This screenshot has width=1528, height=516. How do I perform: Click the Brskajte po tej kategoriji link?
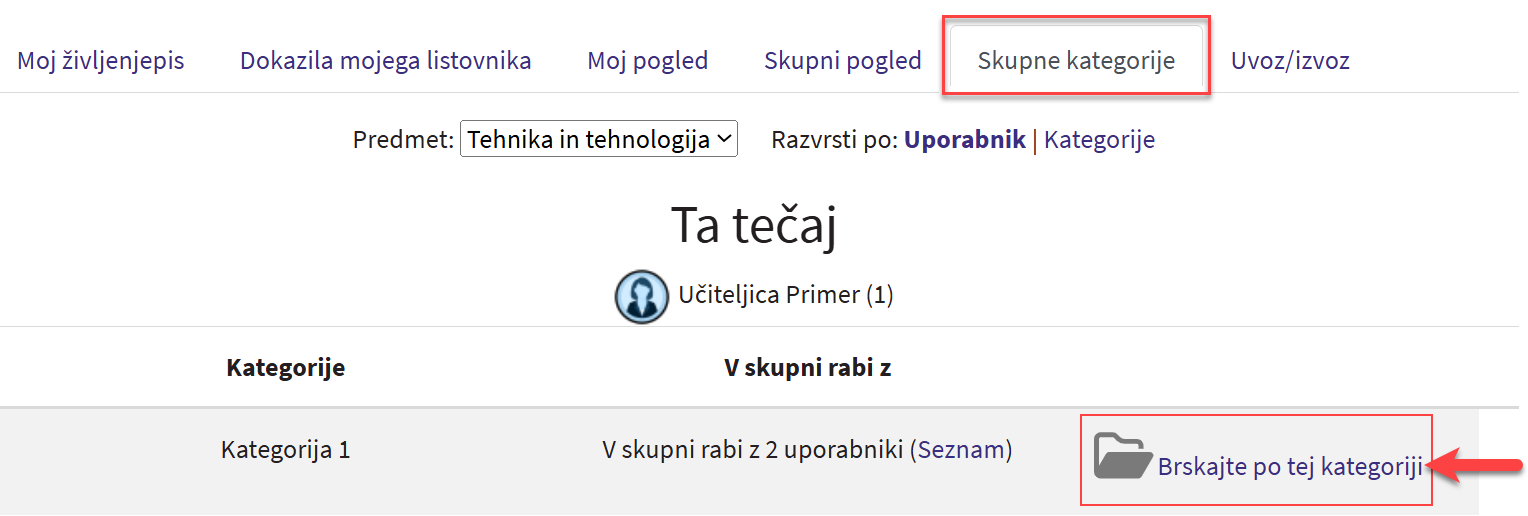coord(1289,466)
